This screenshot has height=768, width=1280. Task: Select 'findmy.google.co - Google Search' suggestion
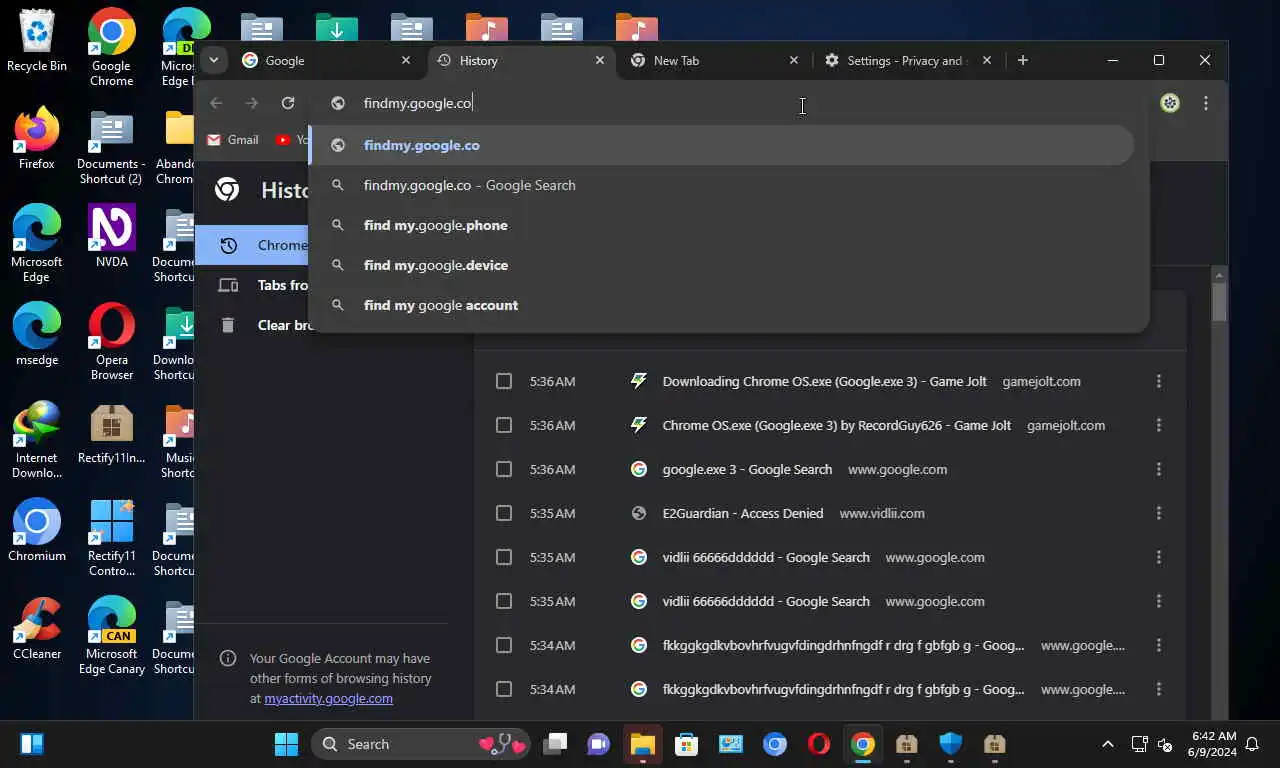tap(721, 185)
